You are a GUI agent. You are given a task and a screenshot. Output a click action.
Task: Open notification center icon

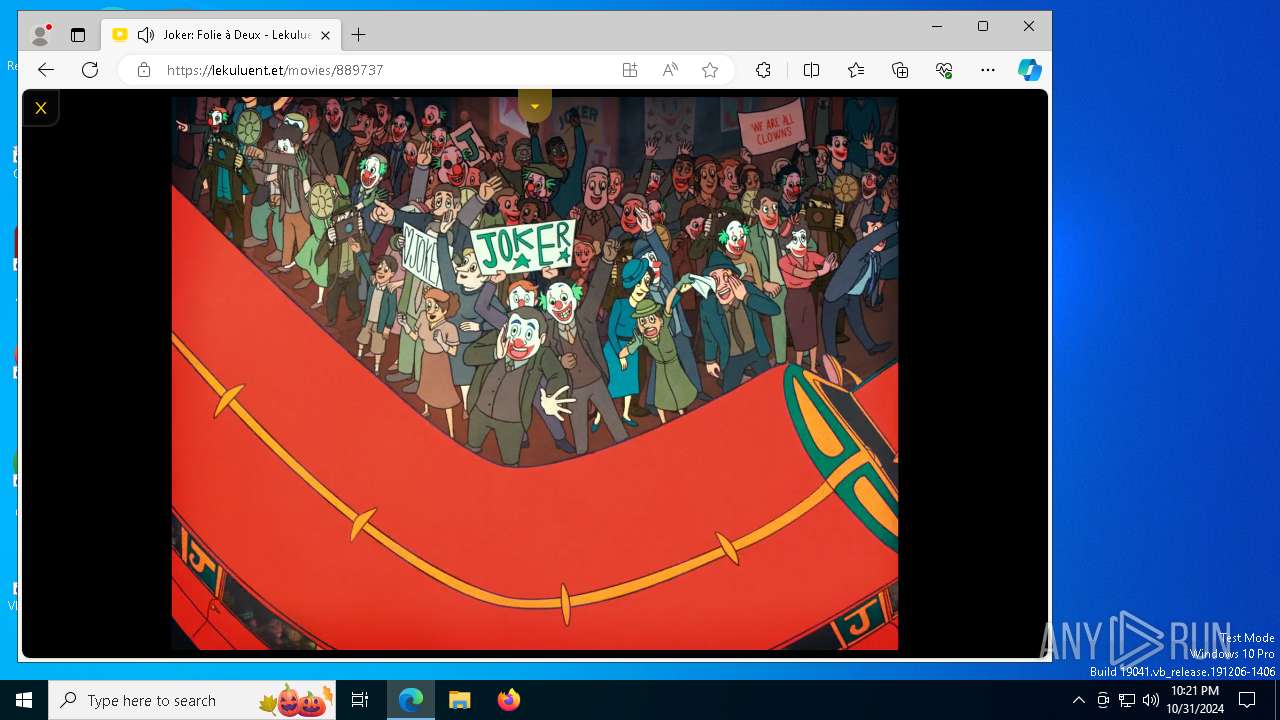(x=1247, y=700)
